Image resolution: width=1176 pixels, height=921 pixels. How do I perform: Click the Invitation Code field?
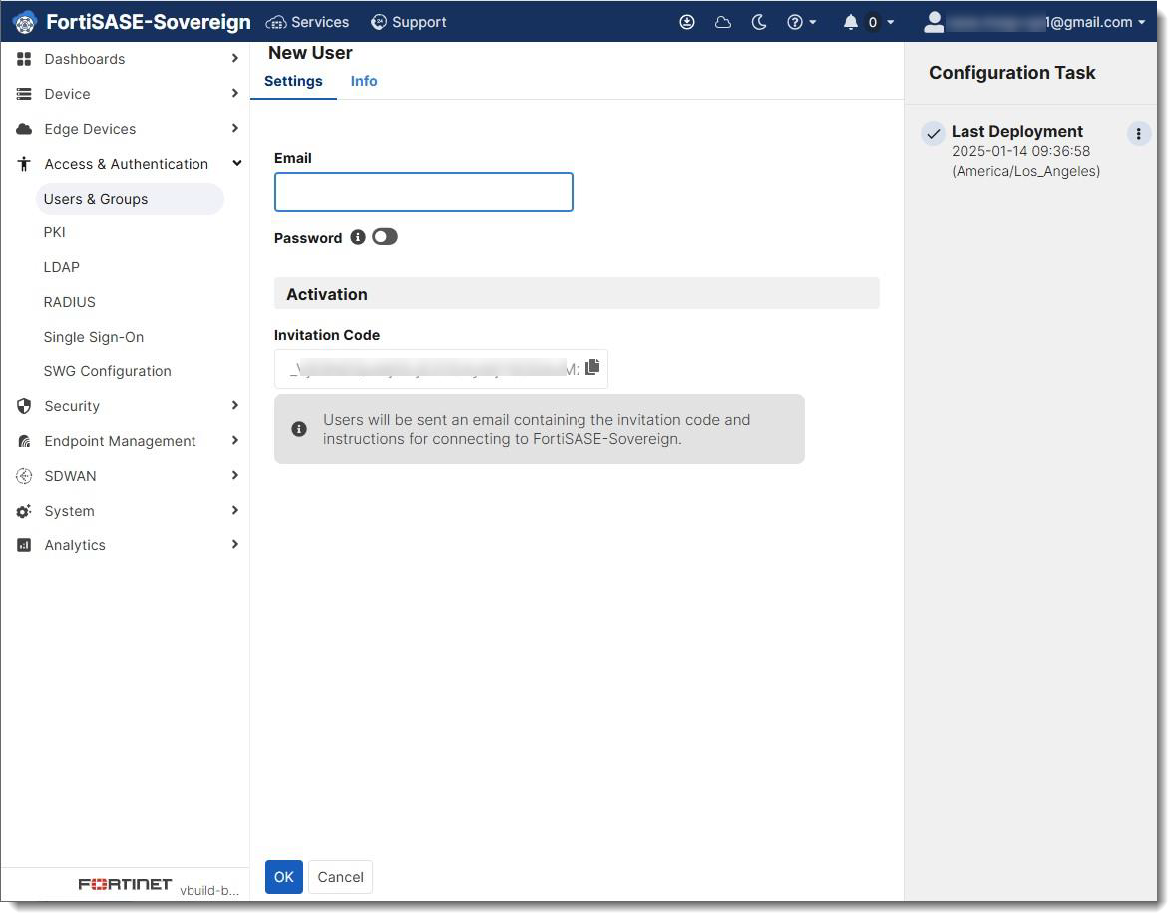[x=441, y=369]
